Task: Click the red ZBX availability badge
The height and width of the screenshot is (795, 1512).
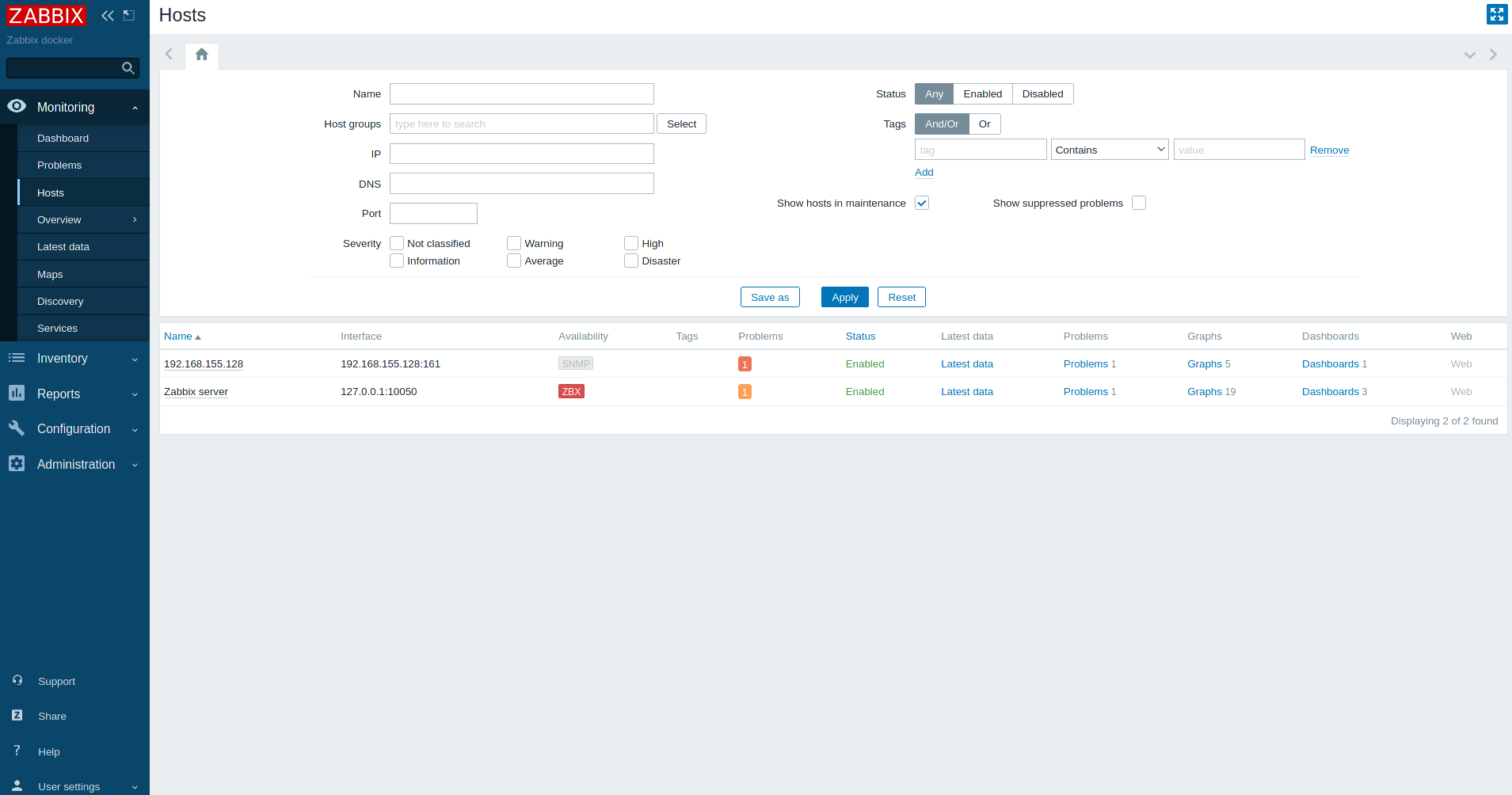Action: coord(571,392)
